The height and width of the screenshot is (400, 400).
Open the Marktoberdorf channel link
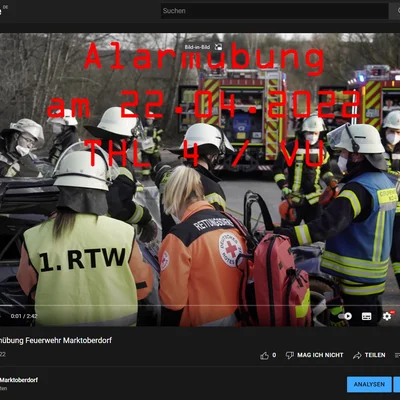pyautogui.click(x=19, y=380)
